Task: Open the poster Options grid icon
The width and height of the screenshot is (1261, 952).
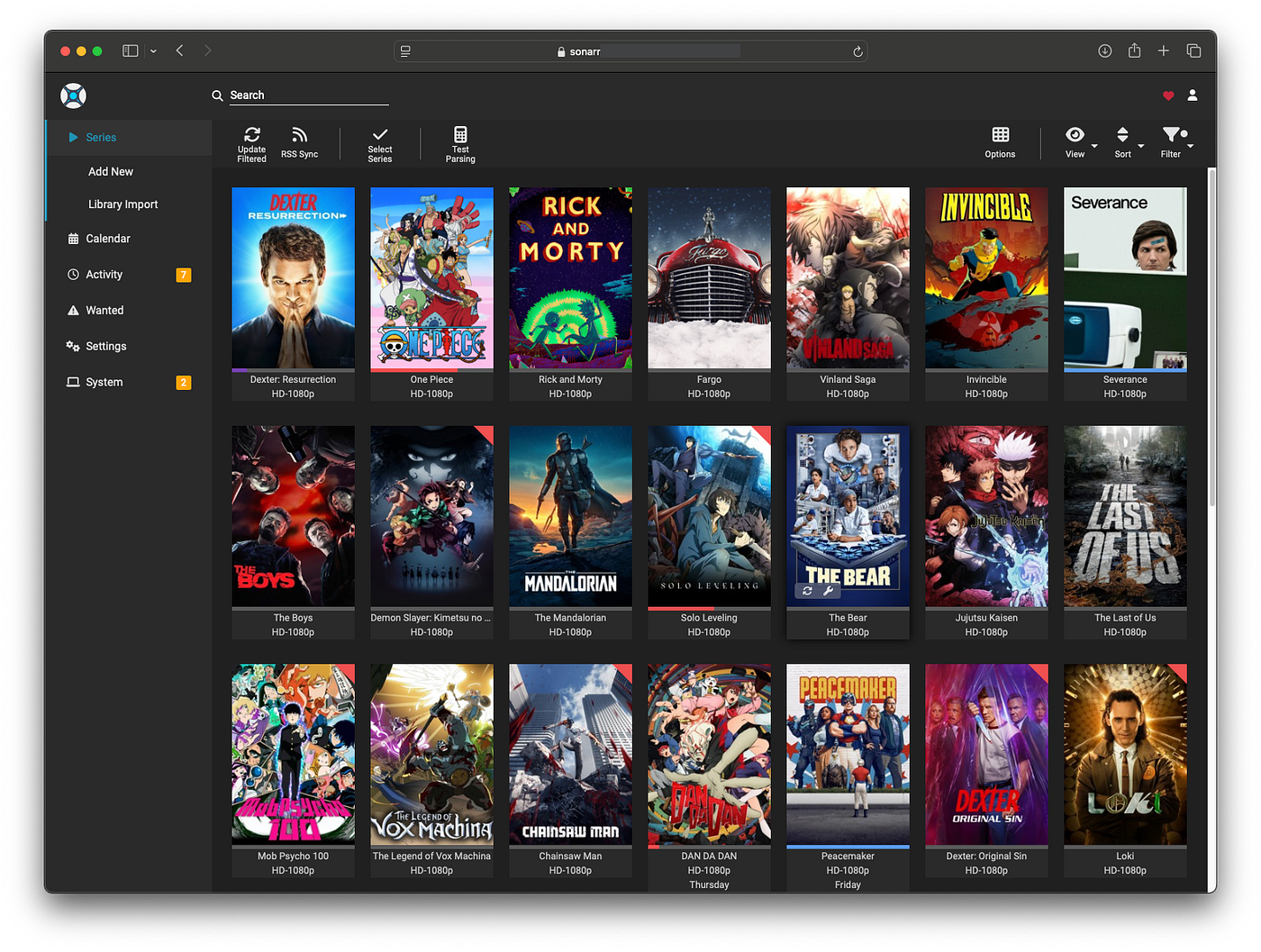Action: [x=1000, y=135]
